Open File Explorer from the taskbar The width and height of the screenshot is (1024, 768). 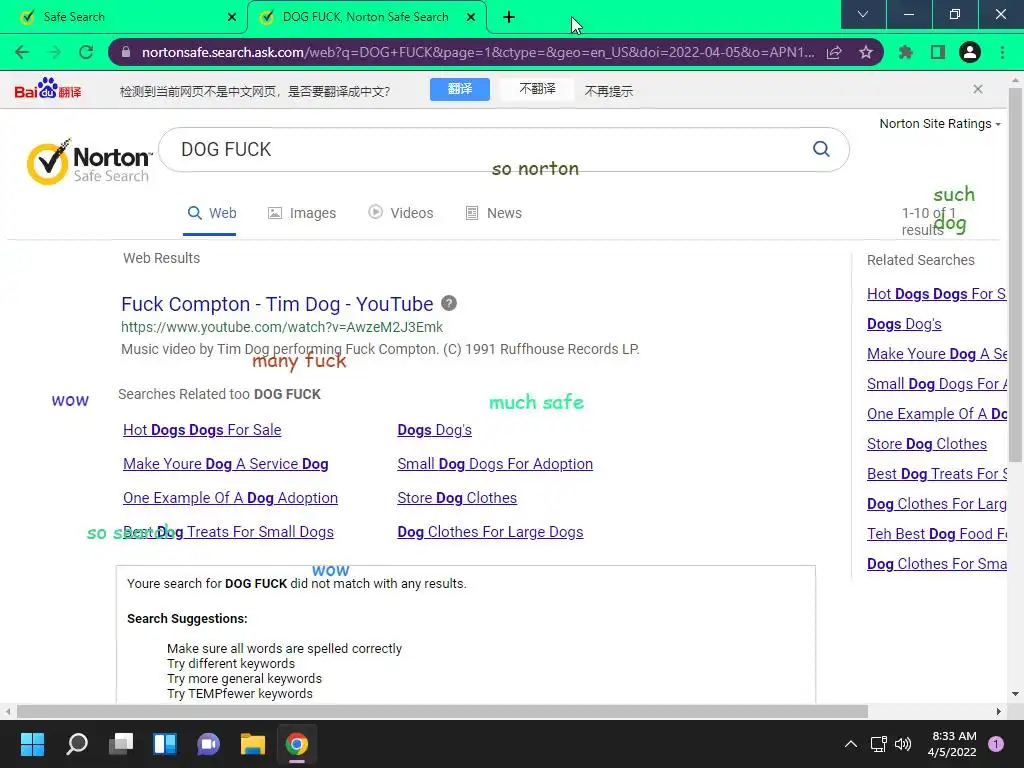click(x=253, y=744)
